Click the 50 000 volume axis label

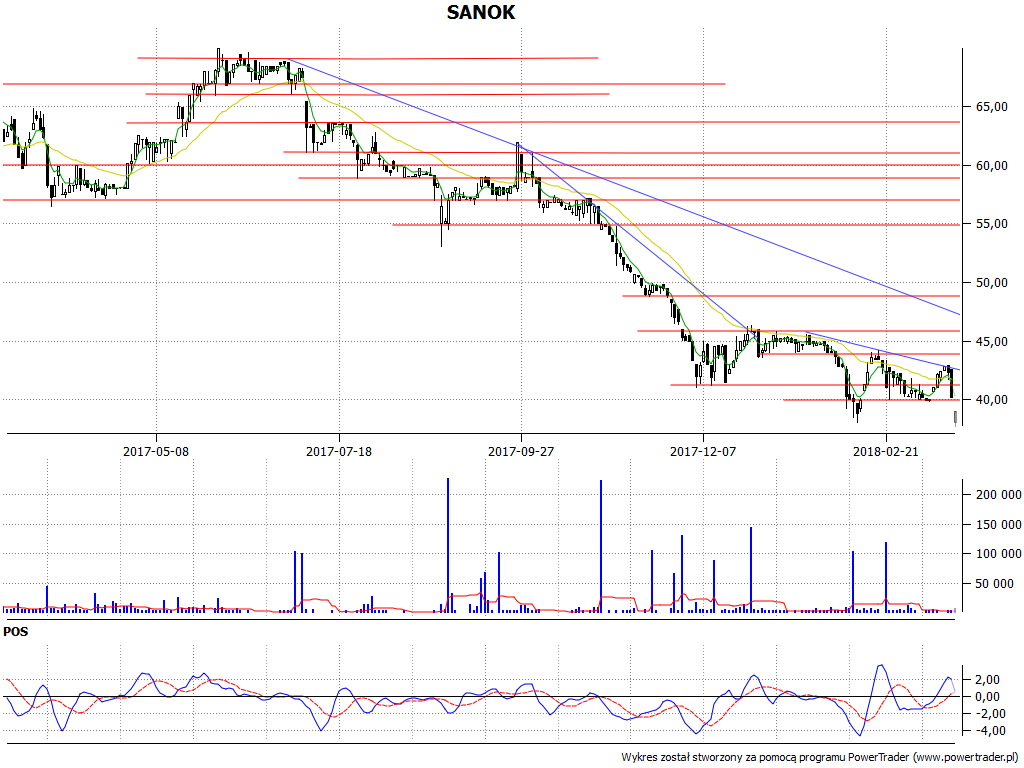tap(995, 584)
